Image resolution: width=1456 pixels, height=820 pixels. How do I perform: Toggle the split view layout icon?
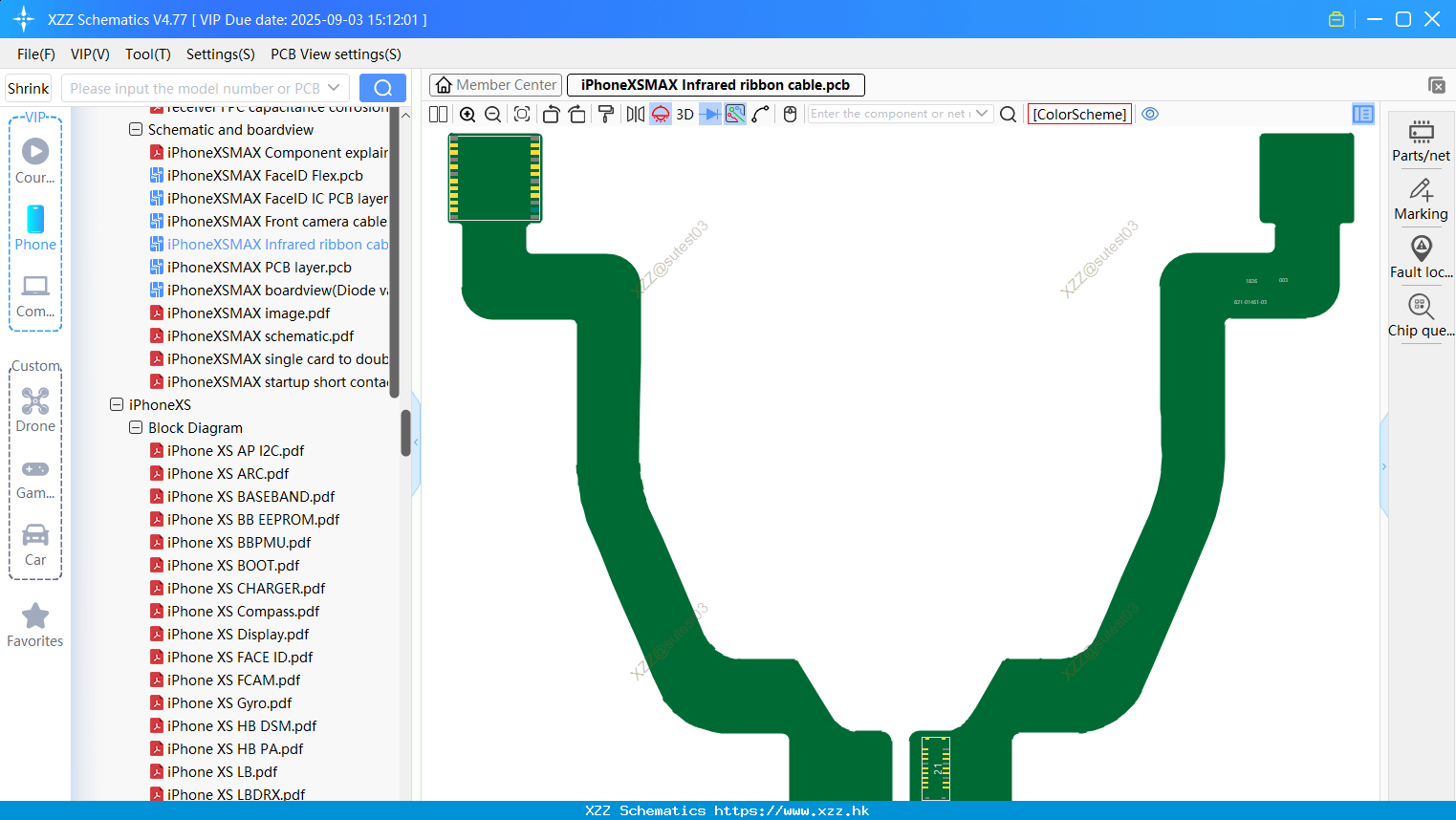[438, 114]
